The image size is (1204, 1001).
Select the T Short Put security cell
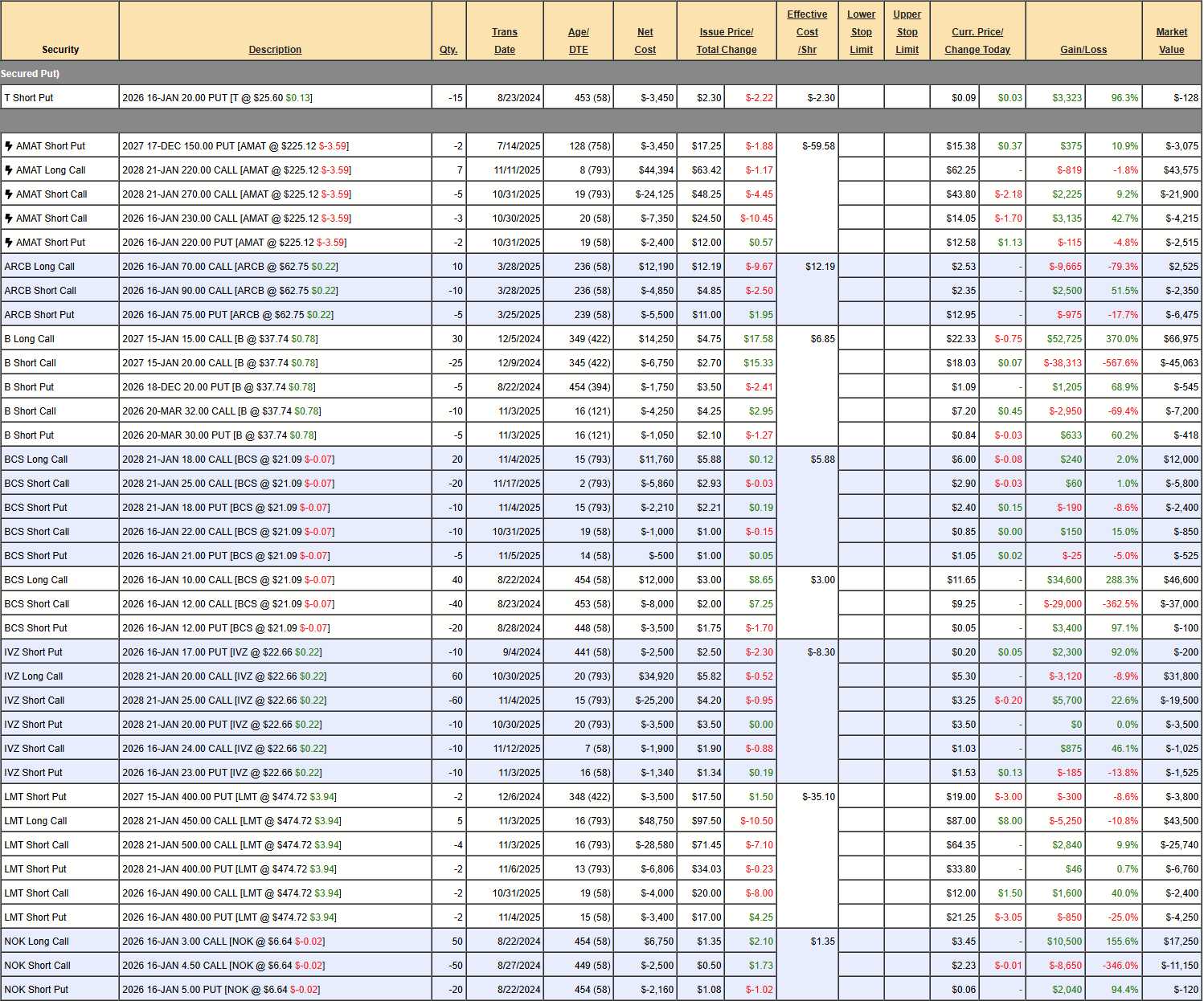tap(29, 98)
